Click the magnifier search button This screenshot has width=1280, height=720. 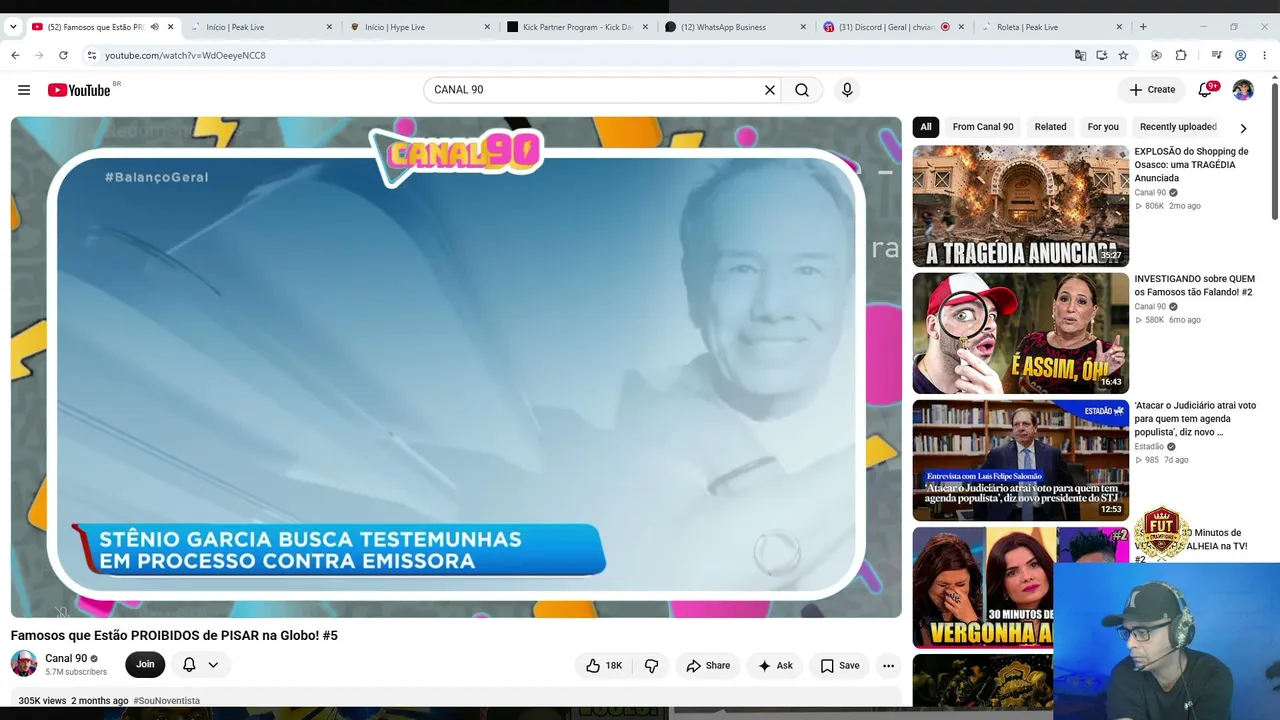[802, 90]
